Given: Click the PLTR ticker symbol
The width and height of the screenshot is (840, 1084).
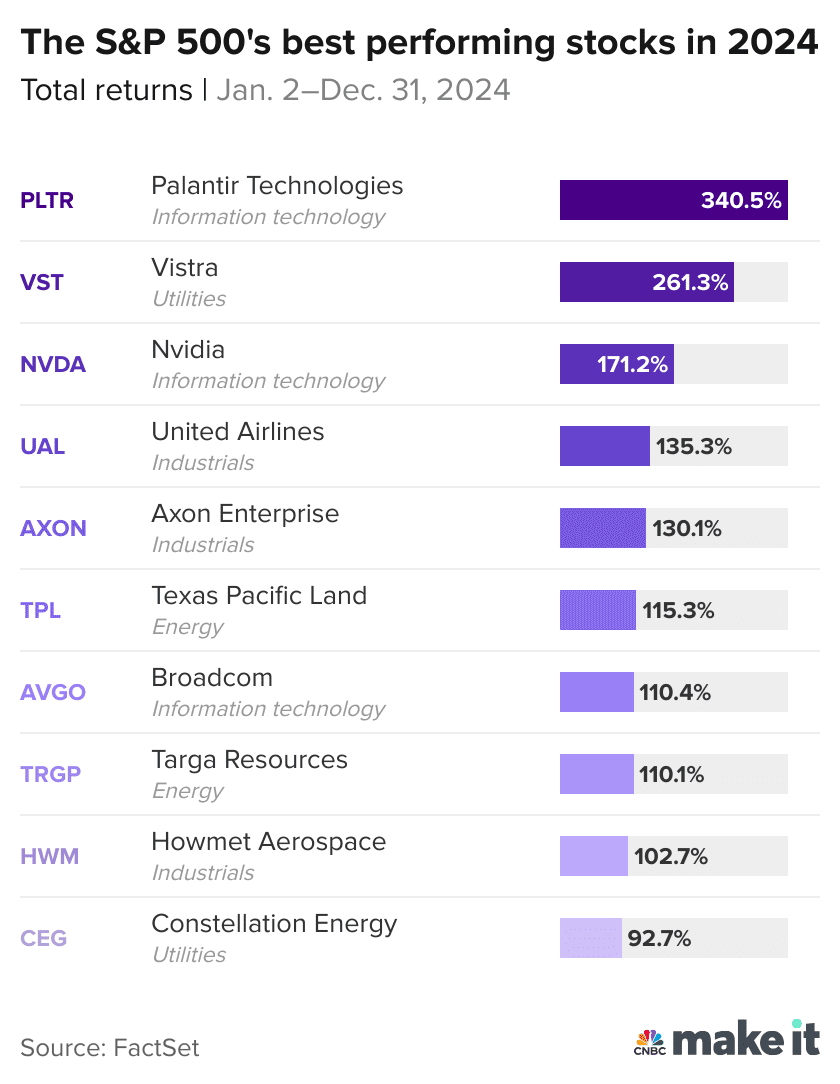Looking at the screenshot, I should coord(47,200).
